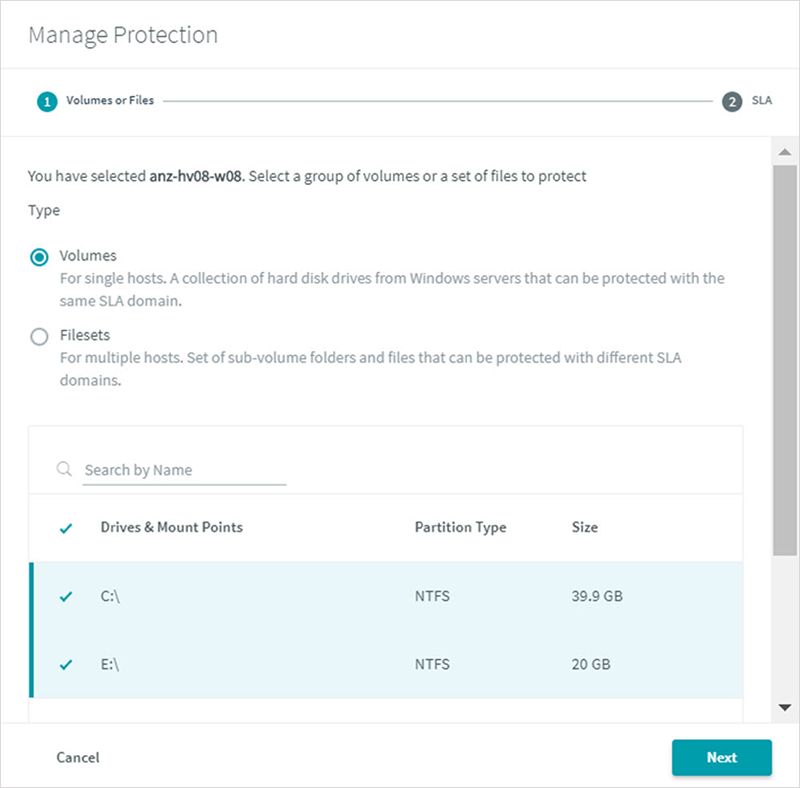
Task: Click the Search by Name field
Action: [184, 470]
